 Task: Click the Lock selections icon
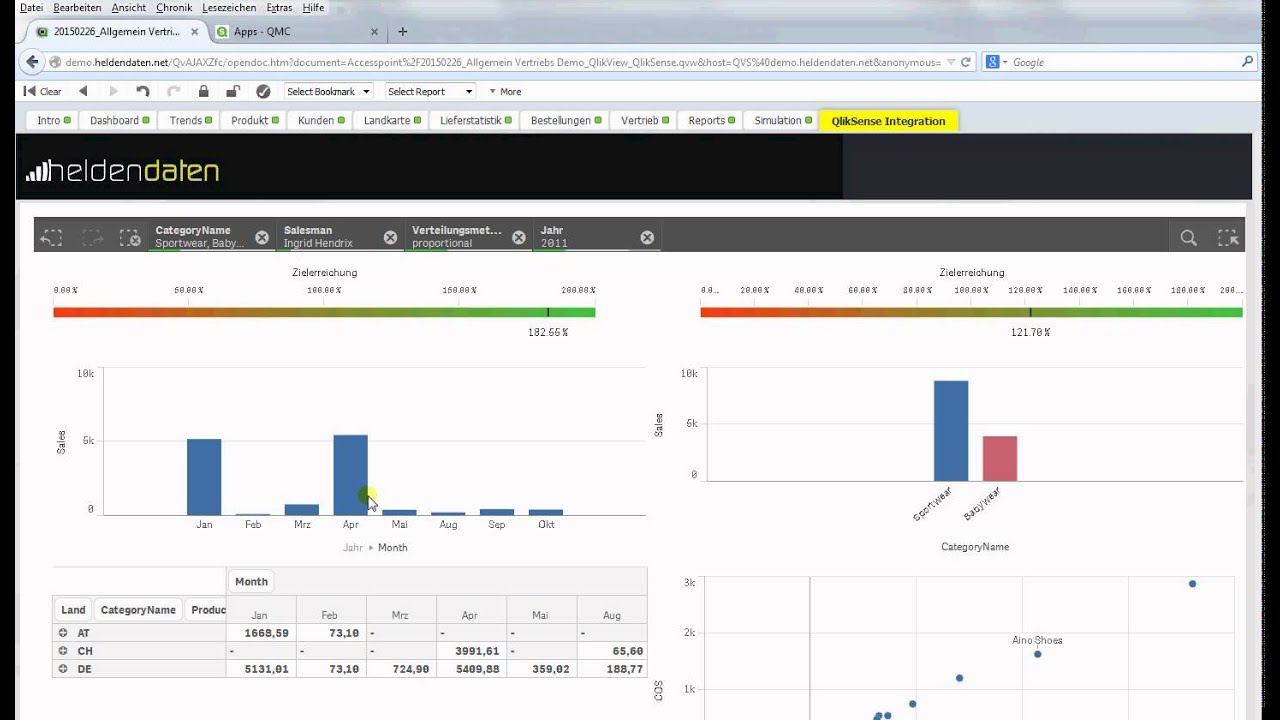point(204,91)
